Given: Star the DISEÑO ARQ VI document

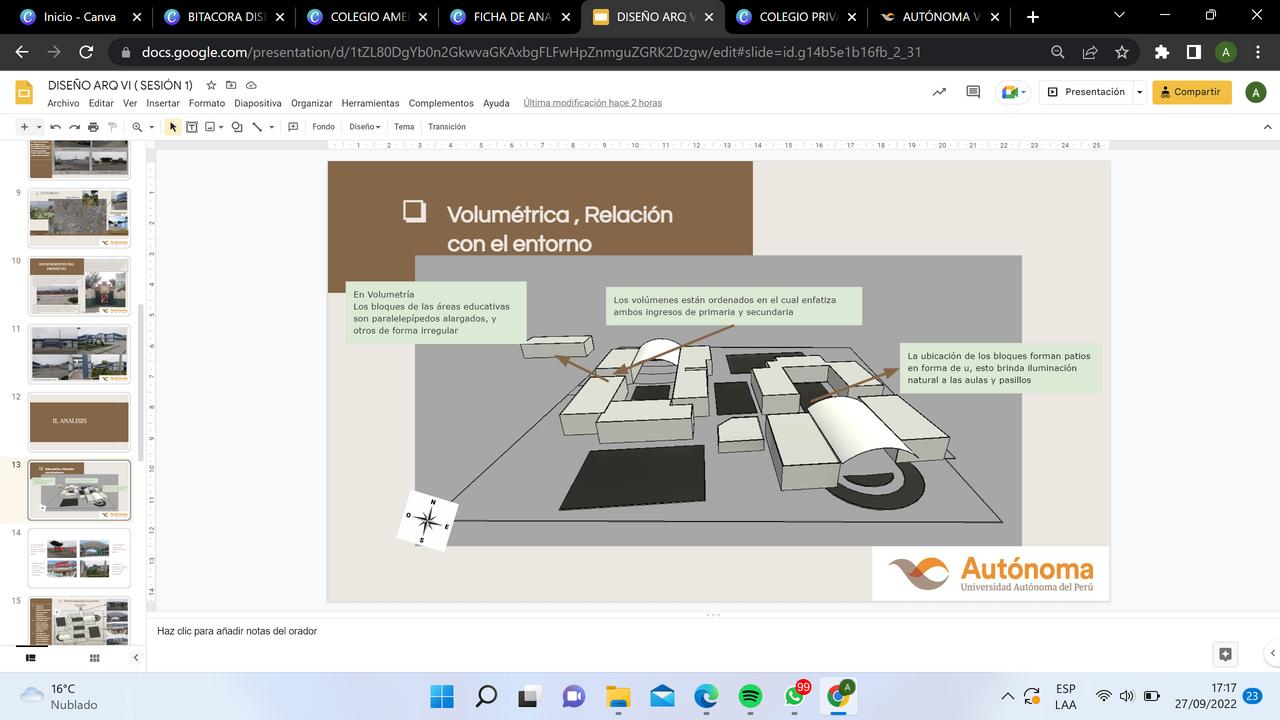Looking at the screenshot, I should point(211,86).
